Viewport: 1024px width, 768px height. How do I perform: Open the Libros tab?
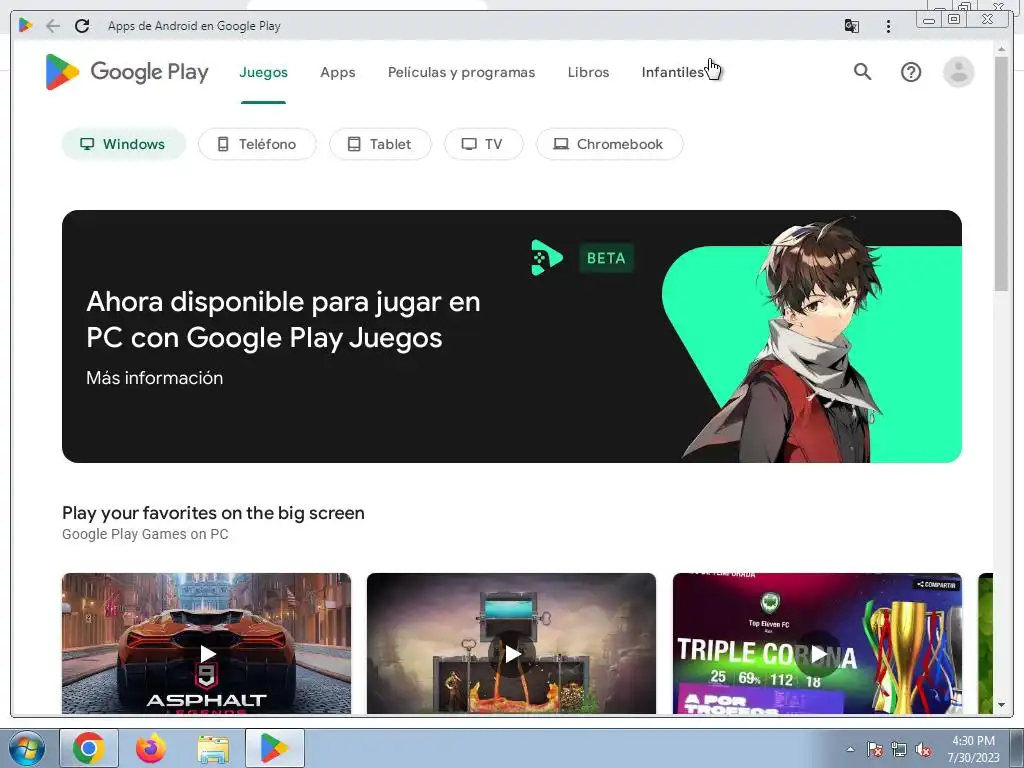(x=588, y=72)
